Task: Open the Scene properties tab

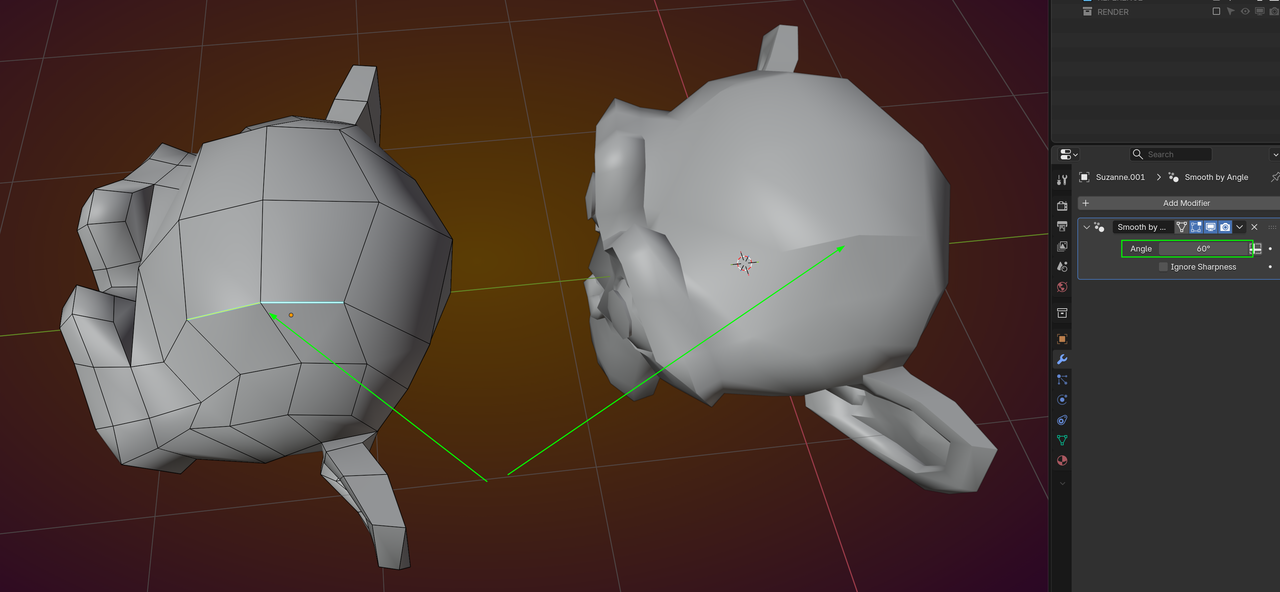Action: (x=1062, y=267)
